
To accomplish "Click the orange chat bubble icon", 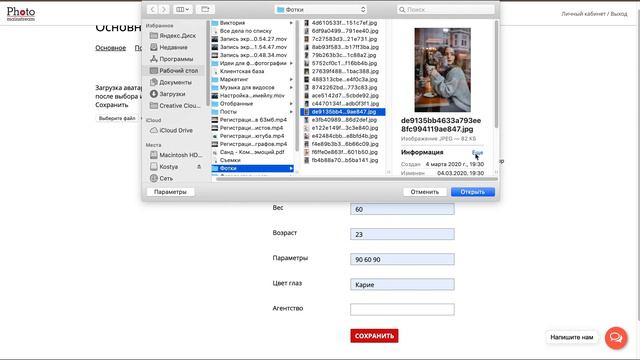I will click(x=616, y=338).
